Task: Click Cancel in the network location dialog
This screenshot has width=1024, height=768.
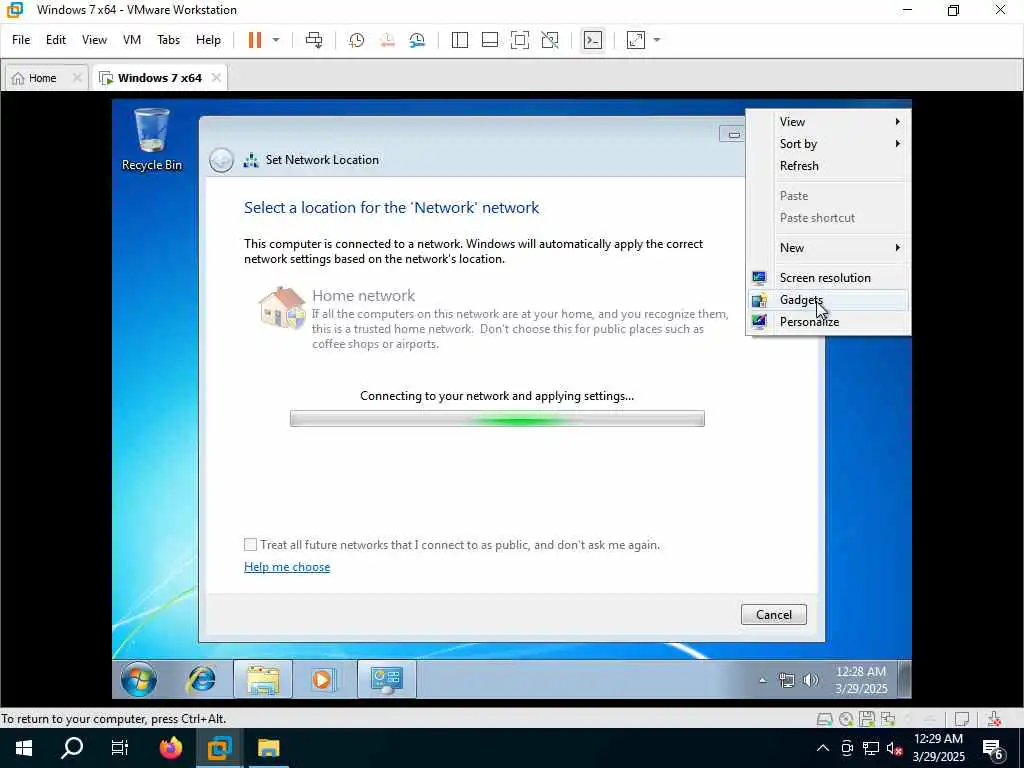Action: pos(773,615)
